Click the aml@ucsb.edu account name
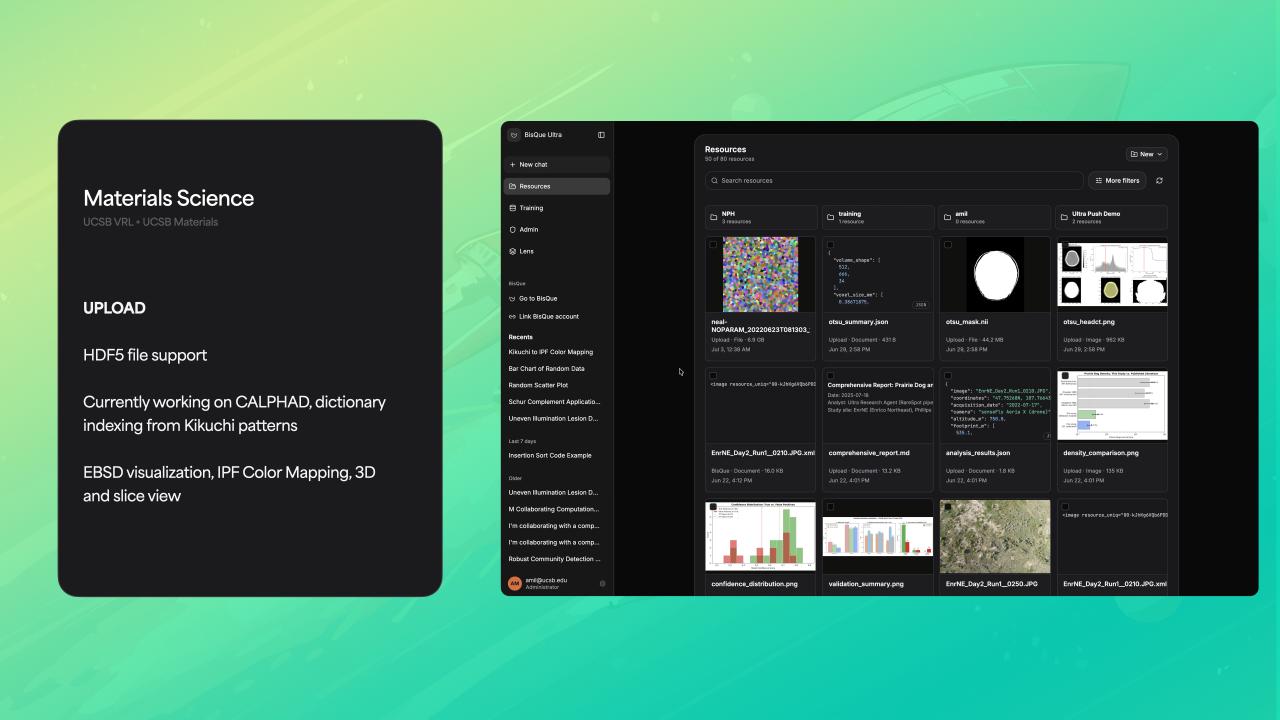This screenshot has width=1280, height=720. [x=546, y=580]
